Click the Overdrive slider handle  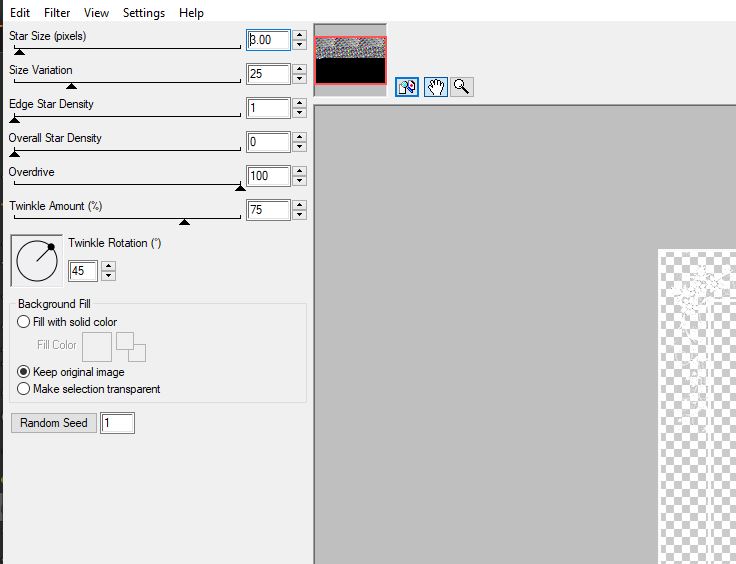(x=240, y=188)
